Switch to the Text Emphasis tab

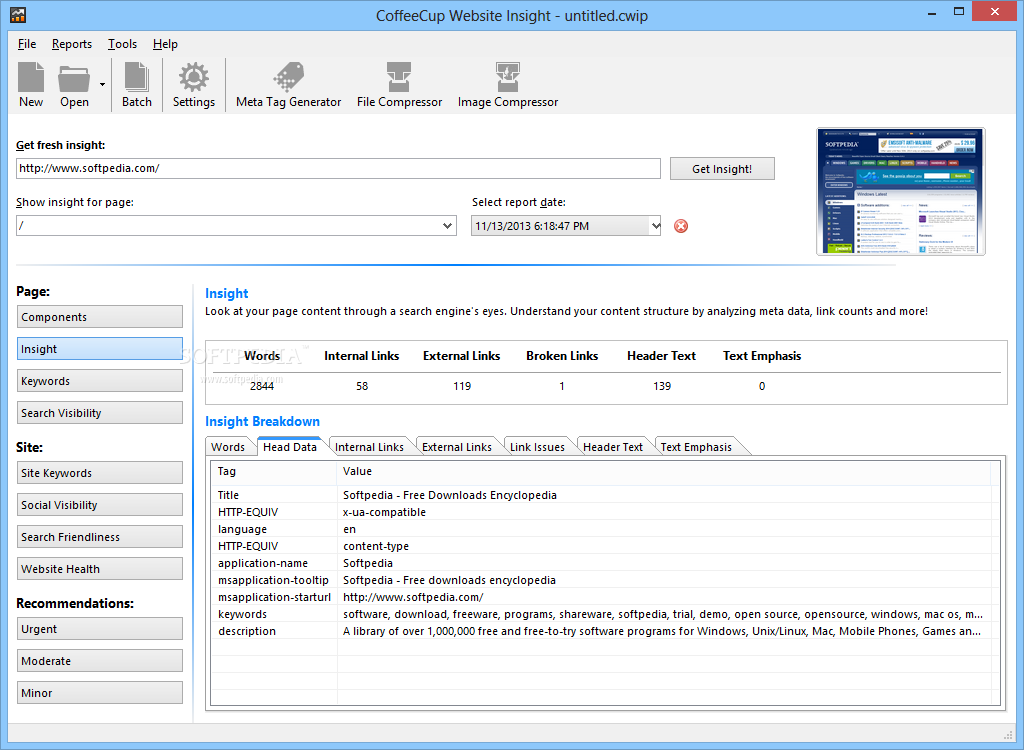[x=696, y=447]
